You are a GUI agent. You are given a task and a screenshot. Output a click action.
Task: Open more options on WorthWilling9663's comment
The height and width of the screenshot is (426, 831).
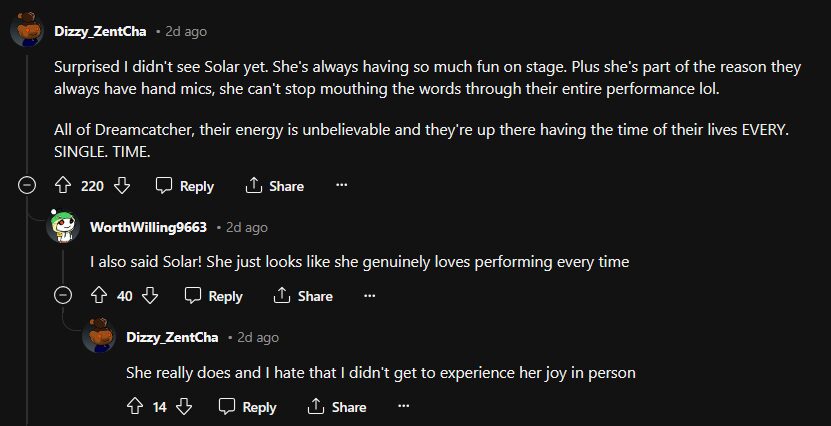pos(370,296)
